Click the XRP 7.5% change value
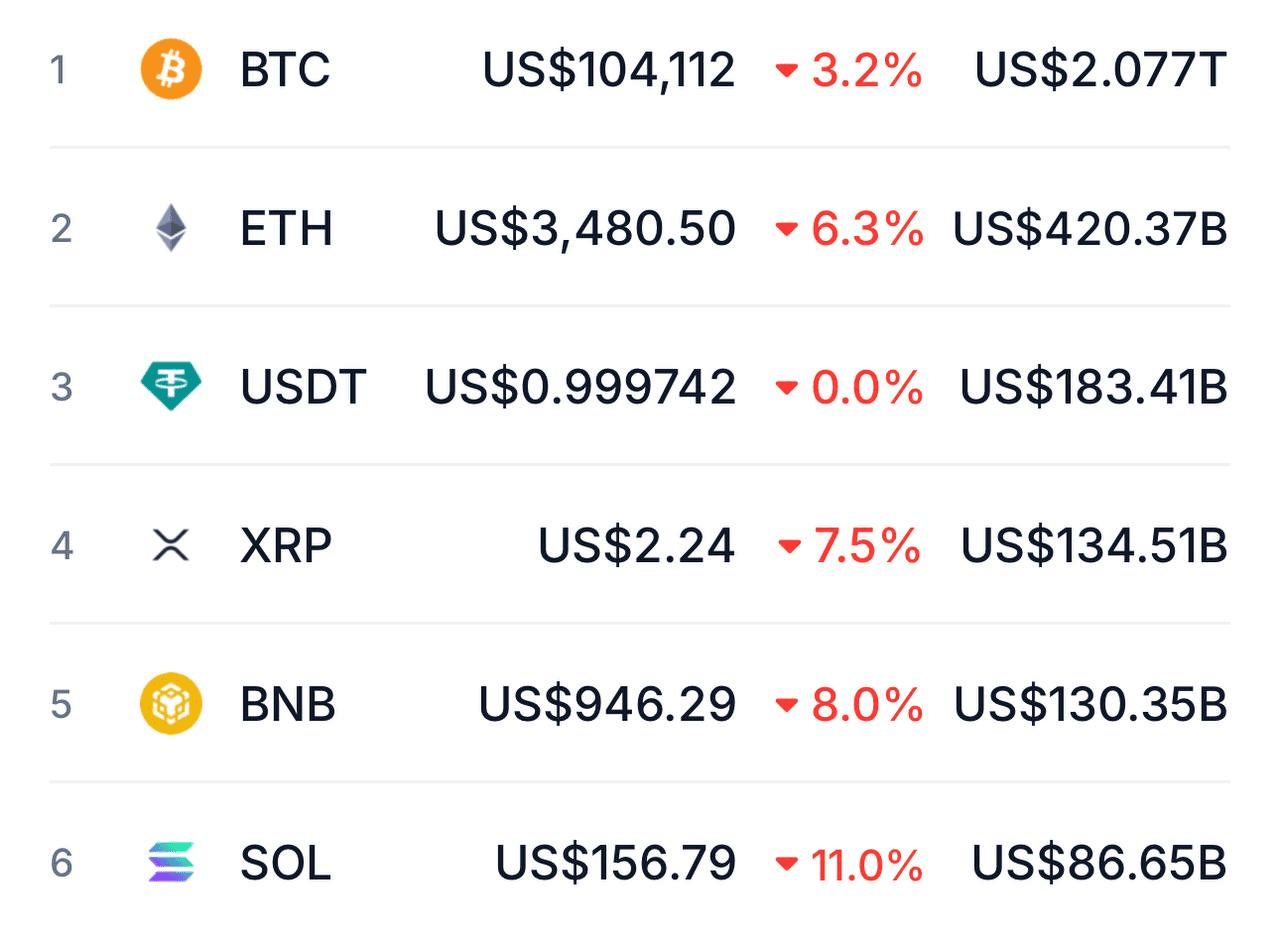This screenshot has height=937, width=1280. pyautogui.click(x=866, y=545)
